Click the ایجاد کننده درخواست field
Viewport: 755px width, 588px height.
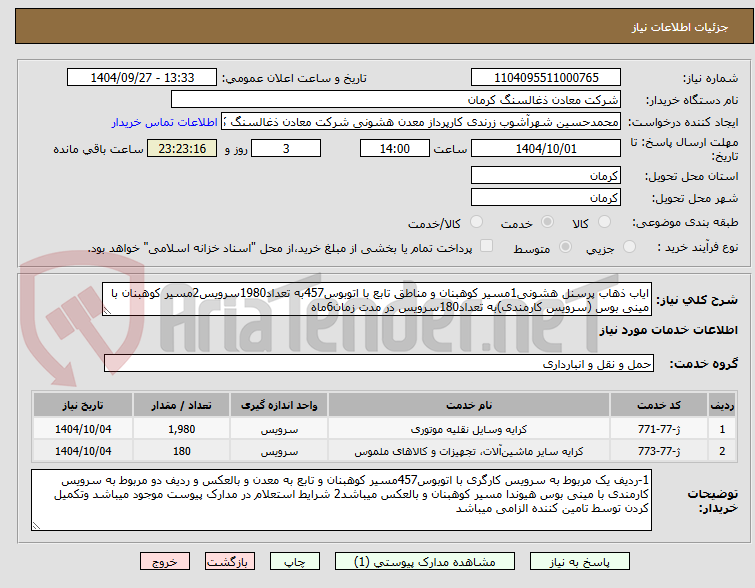click(421, 122)
